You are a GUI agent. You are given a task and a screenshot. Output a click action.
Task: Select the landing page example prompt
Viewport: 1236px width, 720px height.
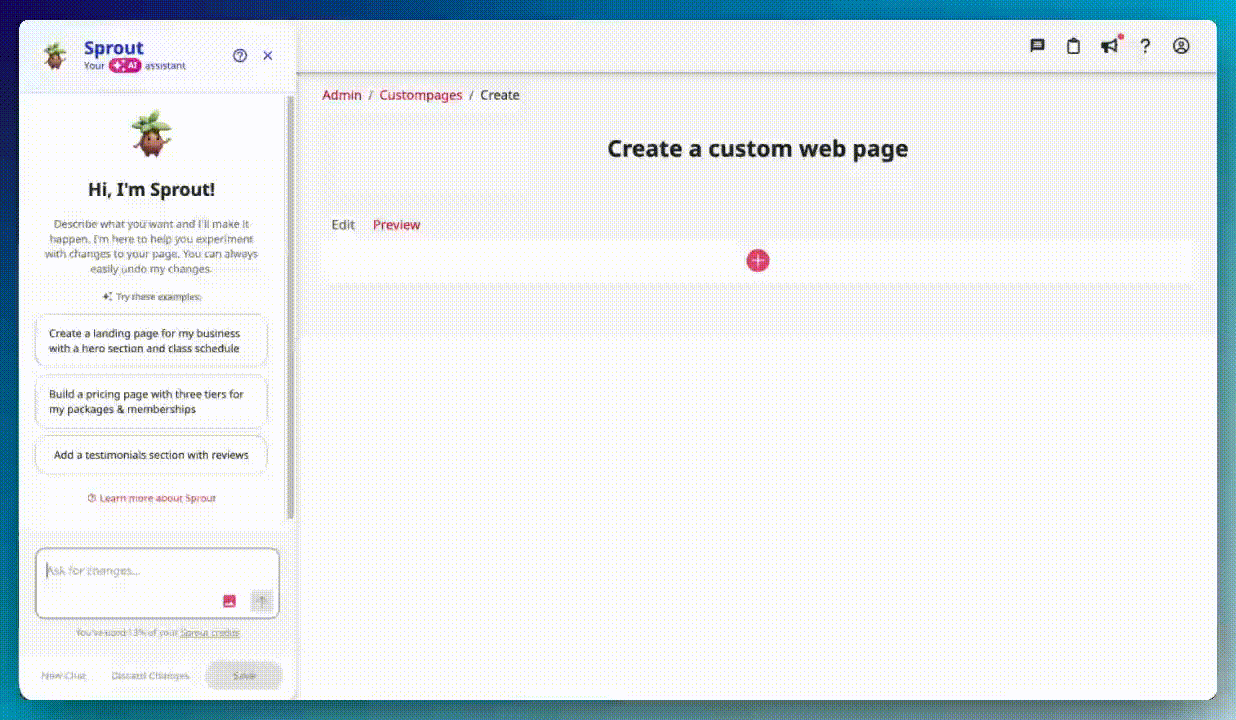(151, 339)
